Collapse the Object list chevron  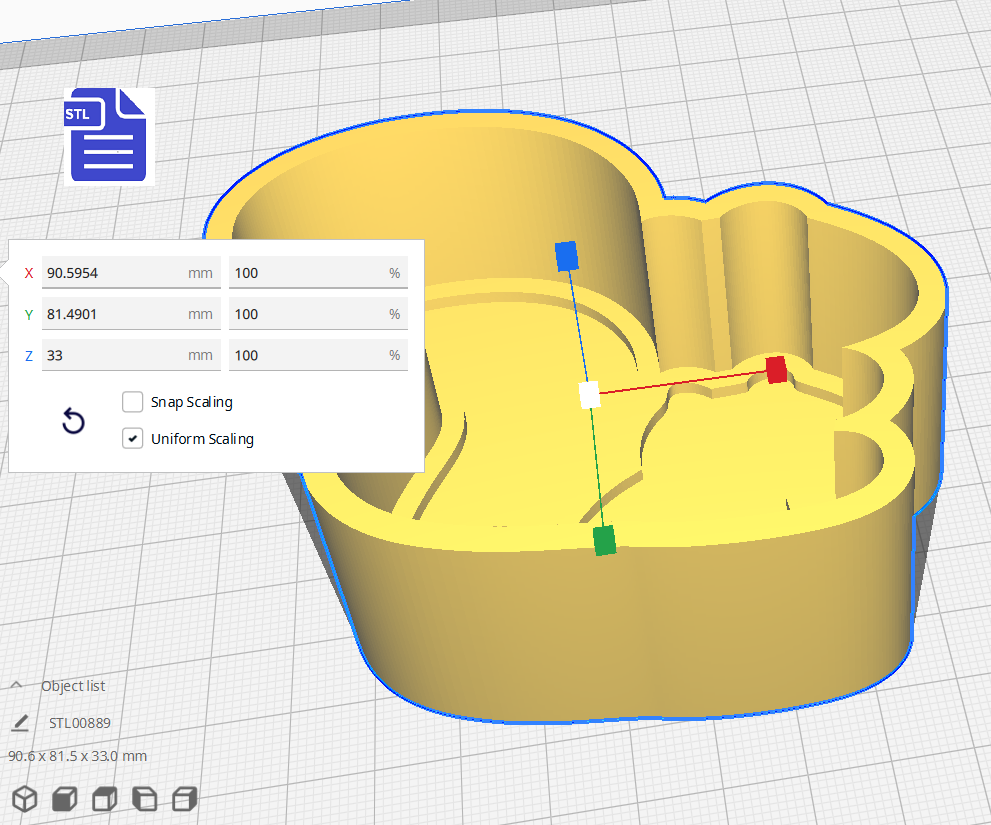17,685
